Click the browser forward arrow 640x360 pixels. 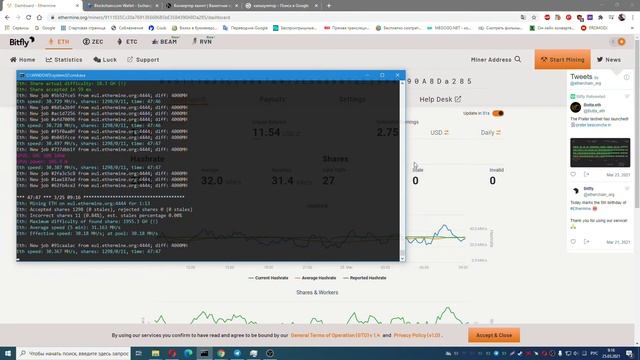pos(18,17)
